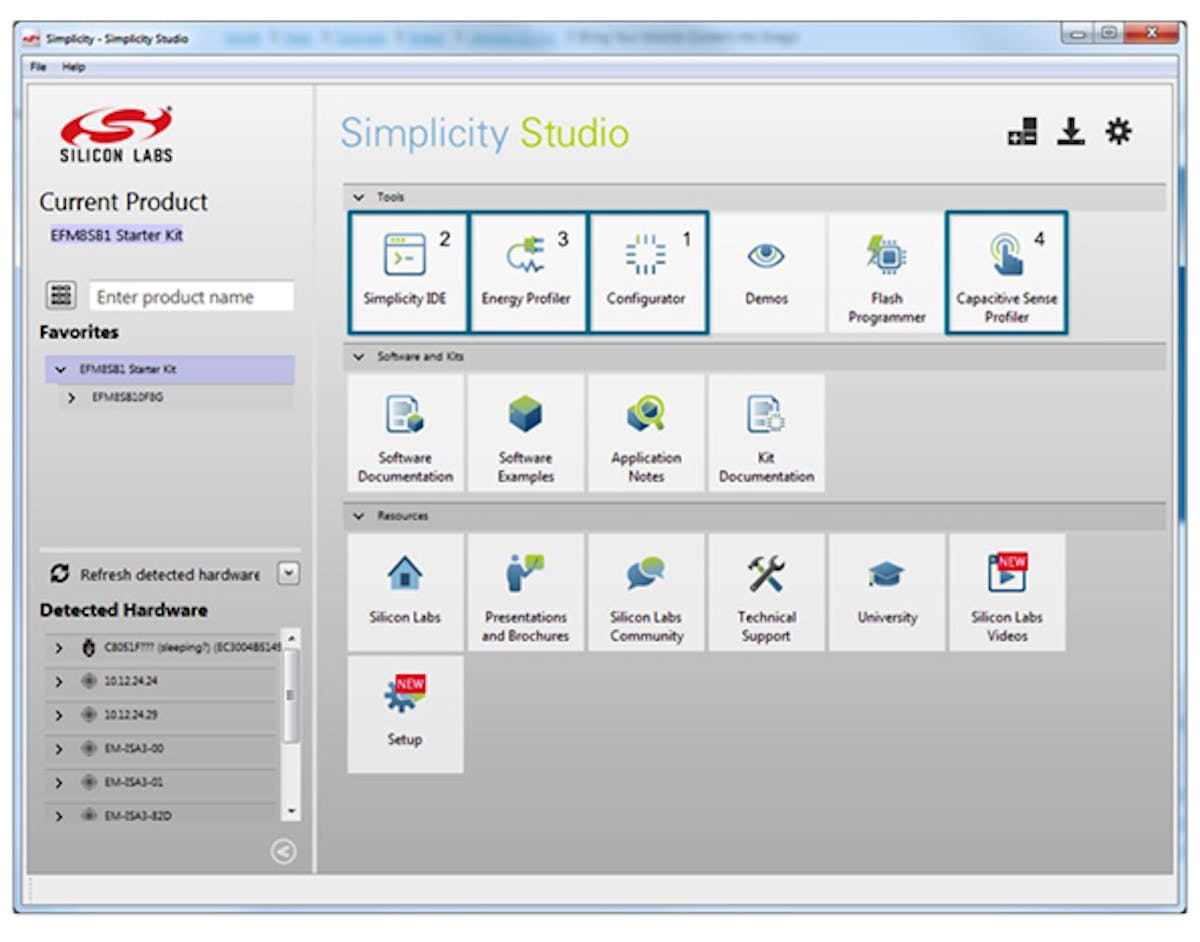
Task: Collapse the Tools section
Action: (x=359, y=197)
